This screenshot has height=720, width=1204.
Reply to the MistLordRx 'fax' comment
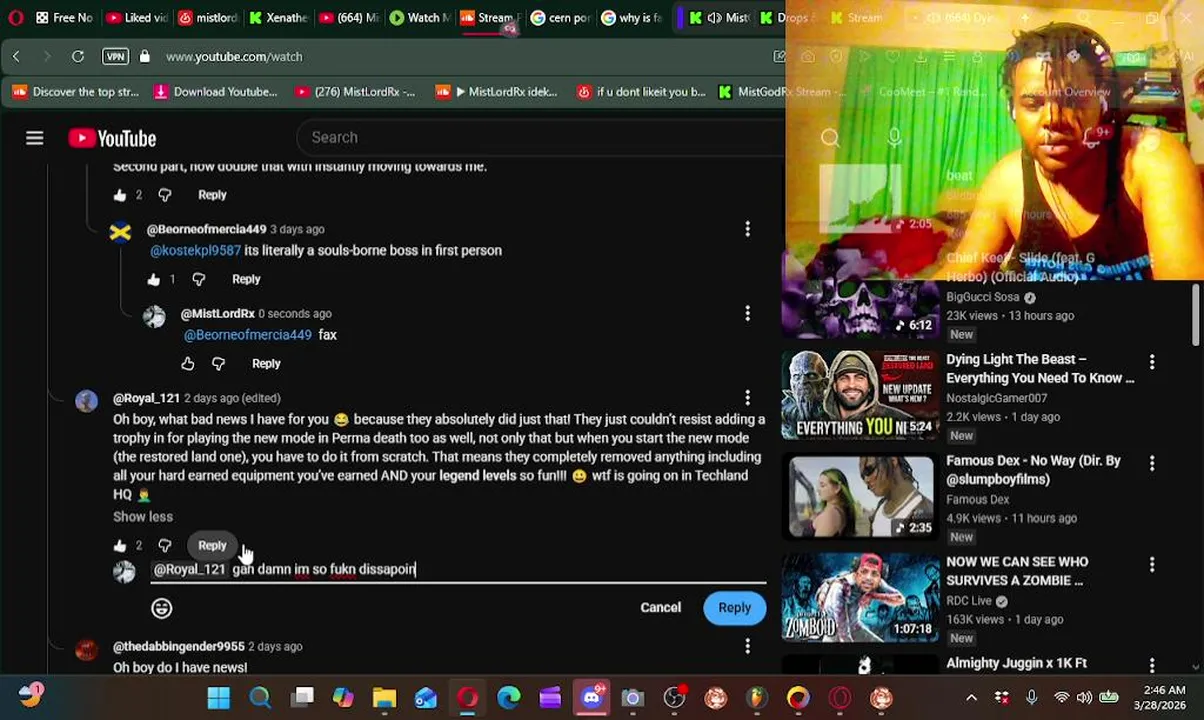point(266,364)
